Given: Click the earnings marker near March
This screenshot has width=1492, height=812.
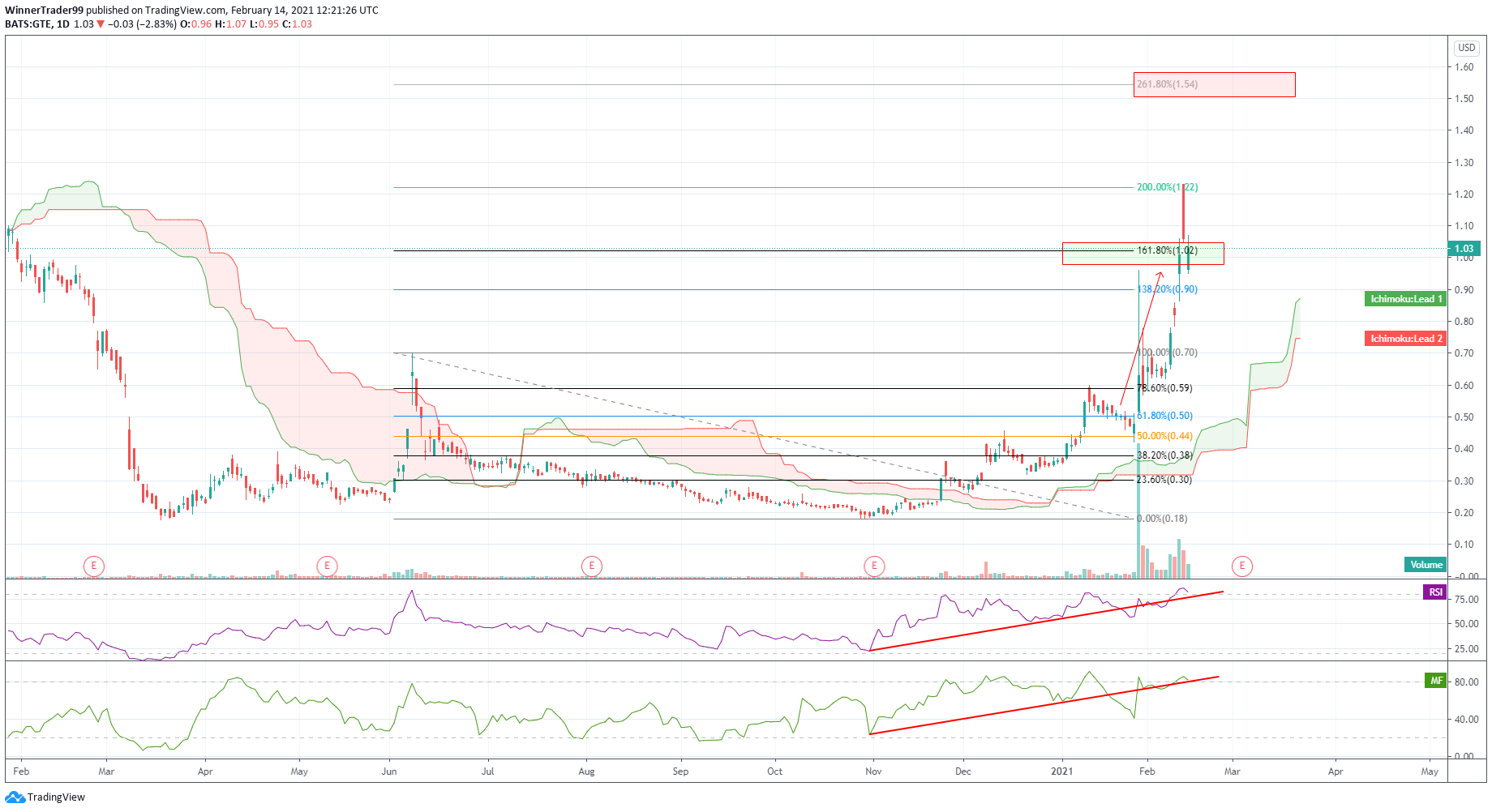Looking at the screenshot, I should coord(94,566).
